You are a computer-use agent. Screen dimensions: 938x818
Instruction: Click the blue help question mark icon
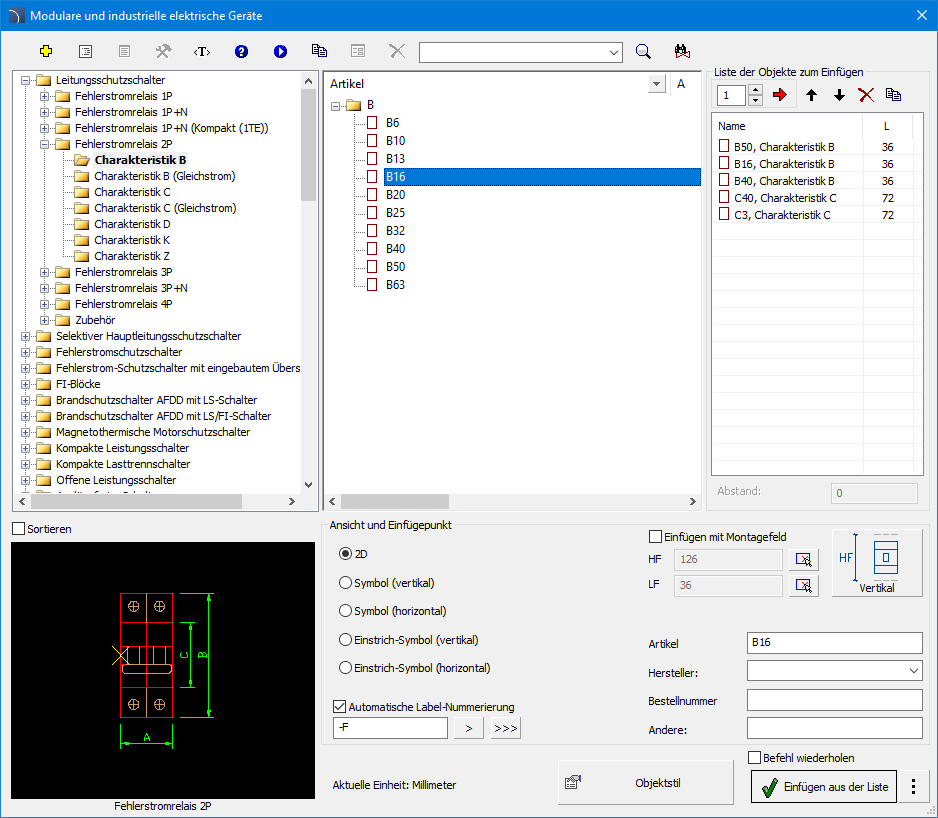pos(241,51)
